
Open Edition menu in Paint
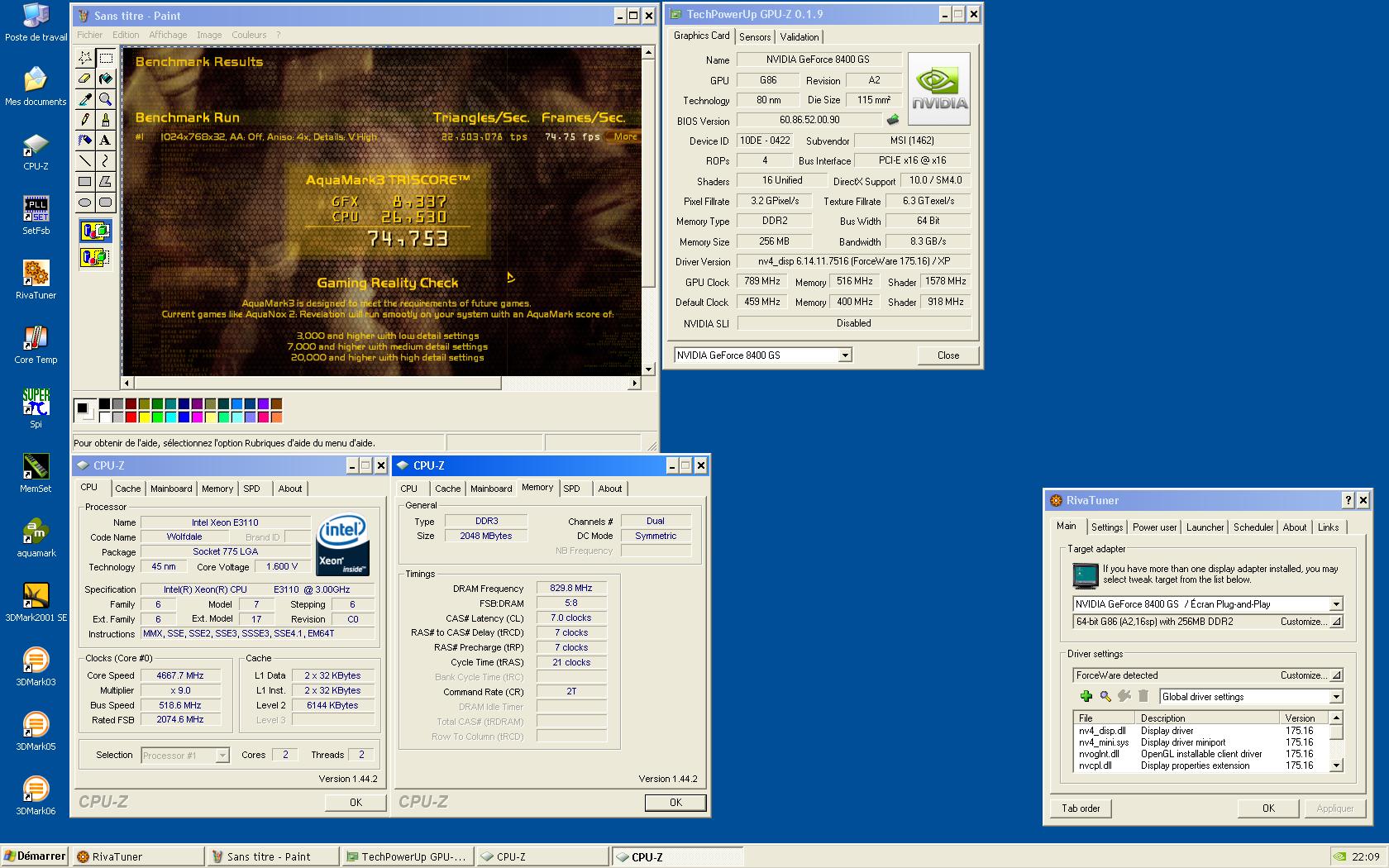(x=126, y=35)
